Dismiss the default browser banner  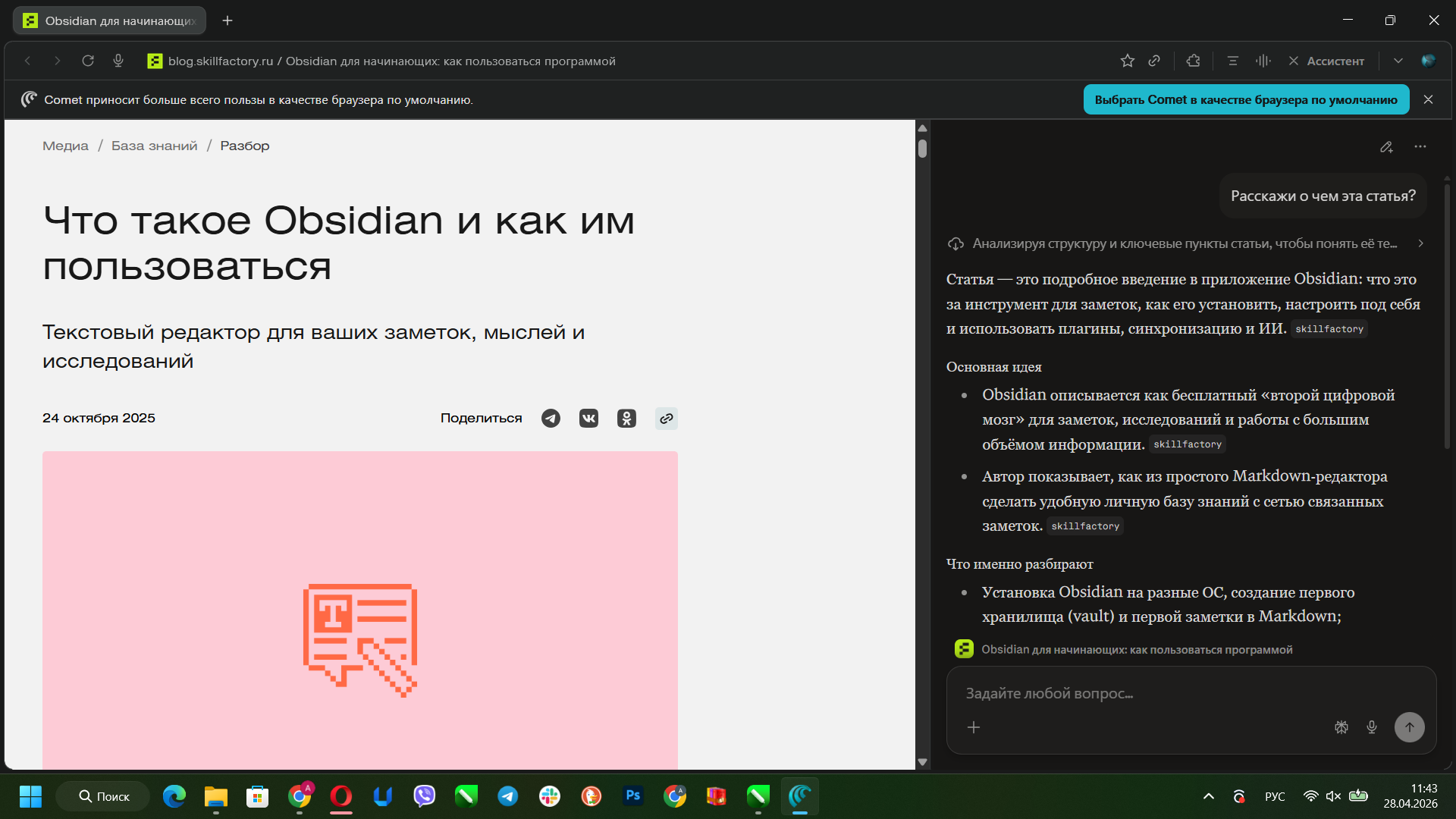click(x=1429, y=99)
